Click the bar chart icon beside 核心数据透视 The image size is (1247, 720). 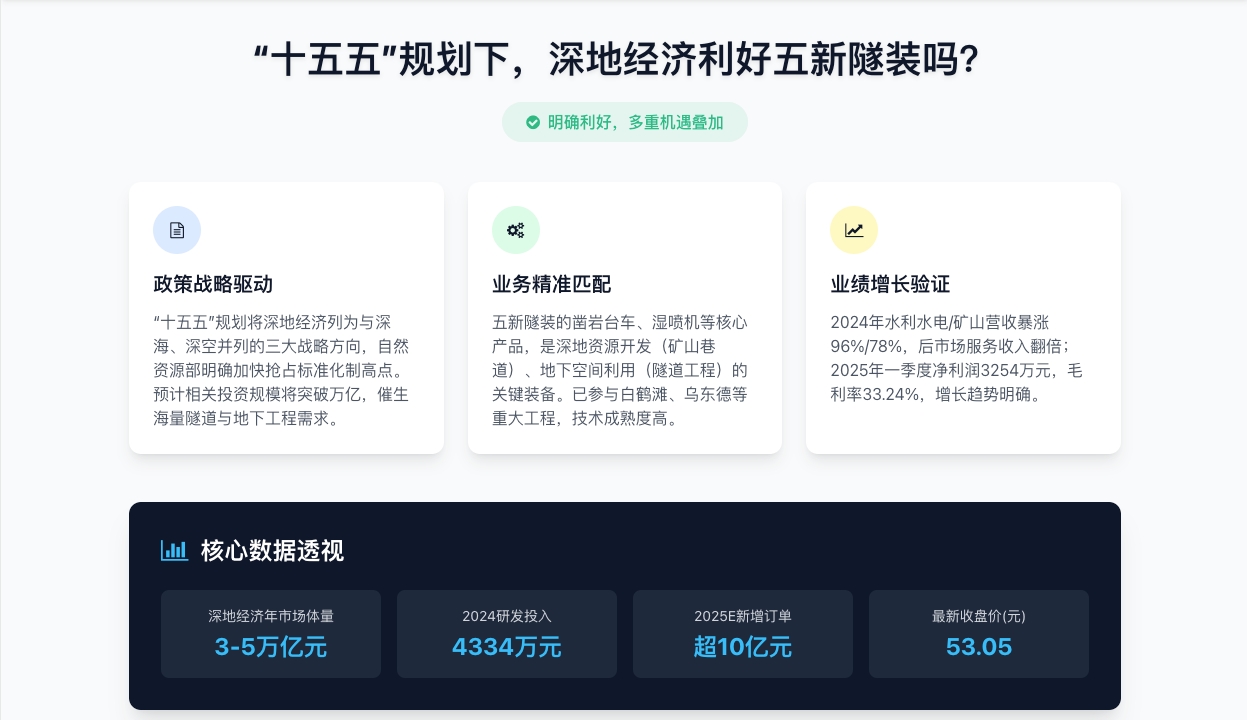pyautogui.click(x=174, y=550)
